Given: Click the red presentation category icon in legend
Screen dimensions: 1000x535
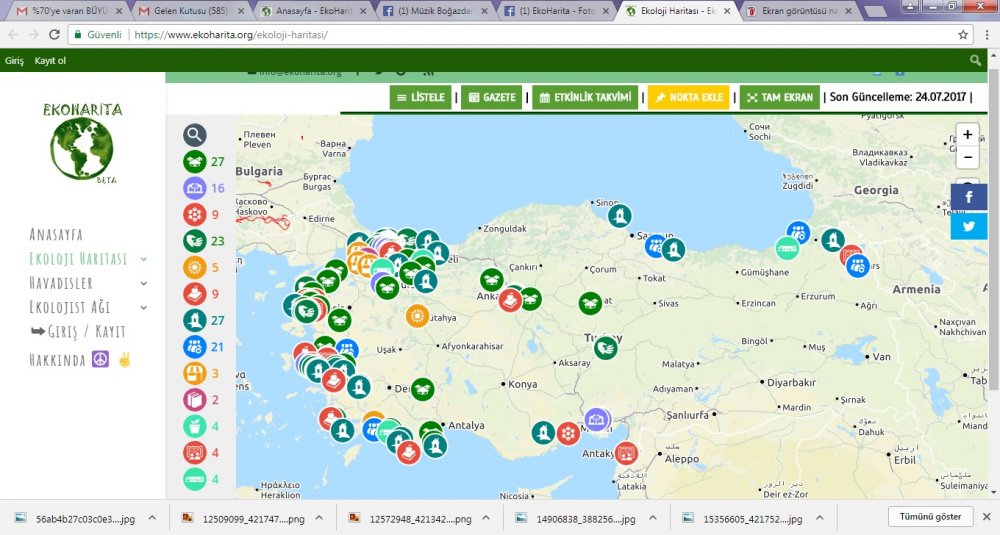Looking at the screenshot, I should point(195,453).
